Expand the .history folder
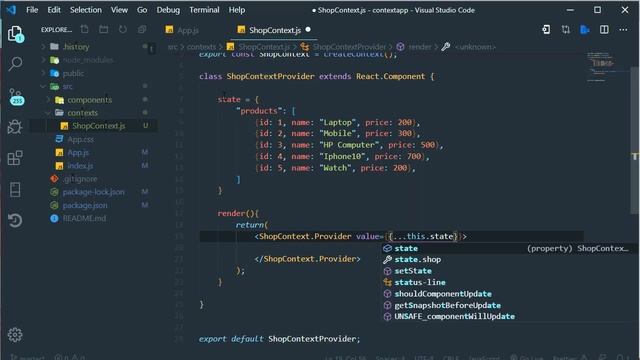The image size is (640, 360). tap(76, 47)
